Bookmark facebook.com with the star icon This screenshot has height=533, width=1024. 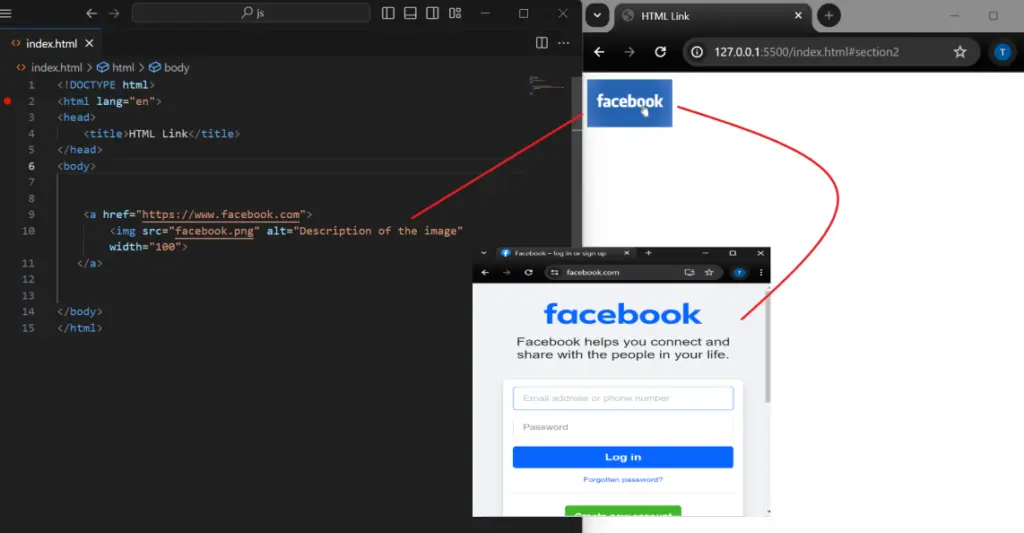709,272
